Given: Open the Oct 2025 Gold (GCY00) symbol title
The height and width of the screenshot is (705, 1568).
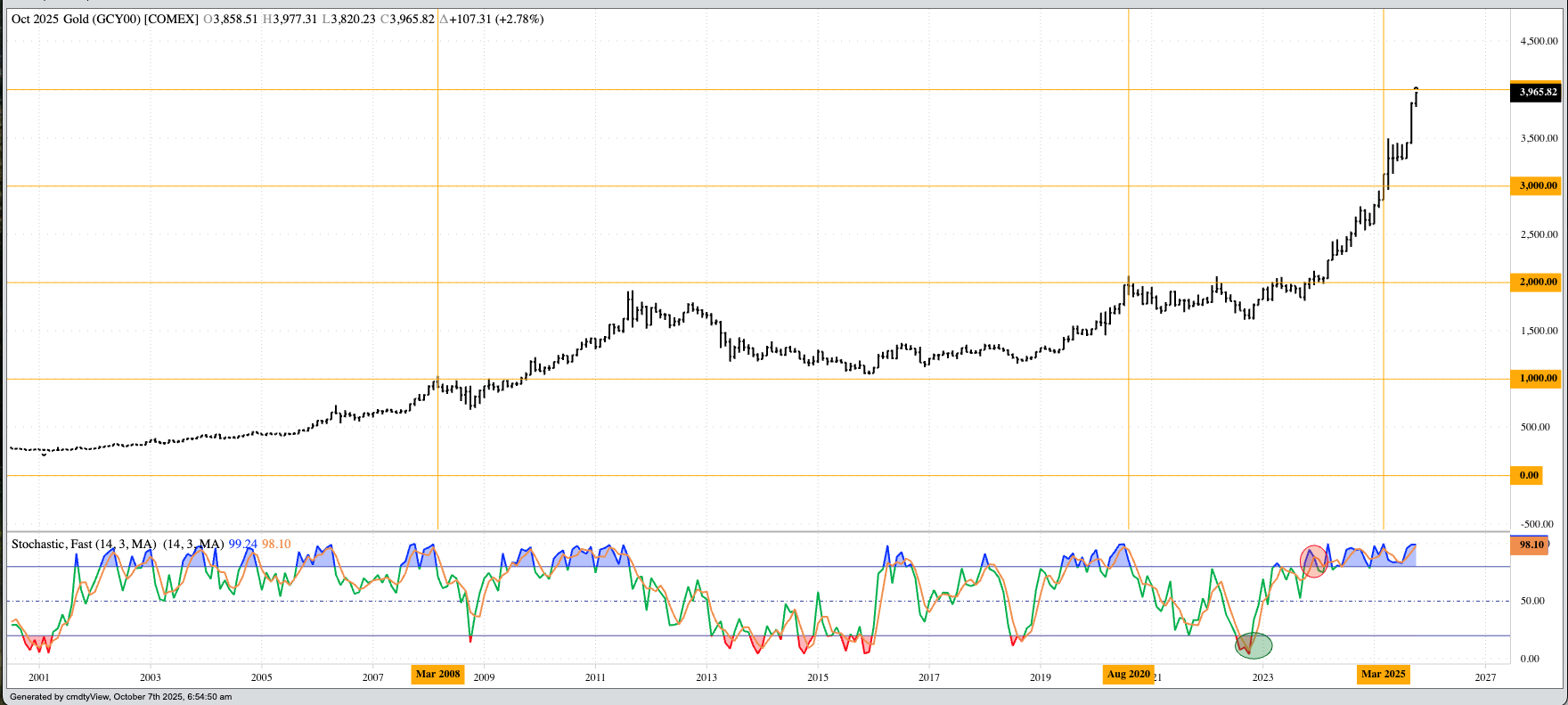Looking at the screenshot, I should pos(104,19).
